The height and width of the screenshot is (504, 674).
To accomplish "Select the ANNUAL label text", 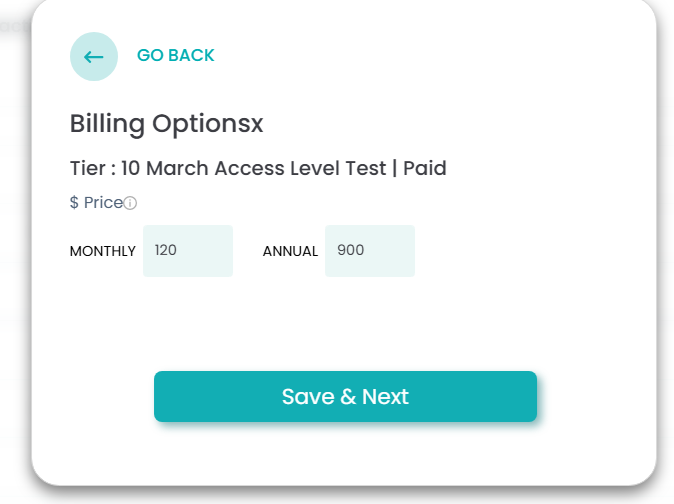I will 290,251.
